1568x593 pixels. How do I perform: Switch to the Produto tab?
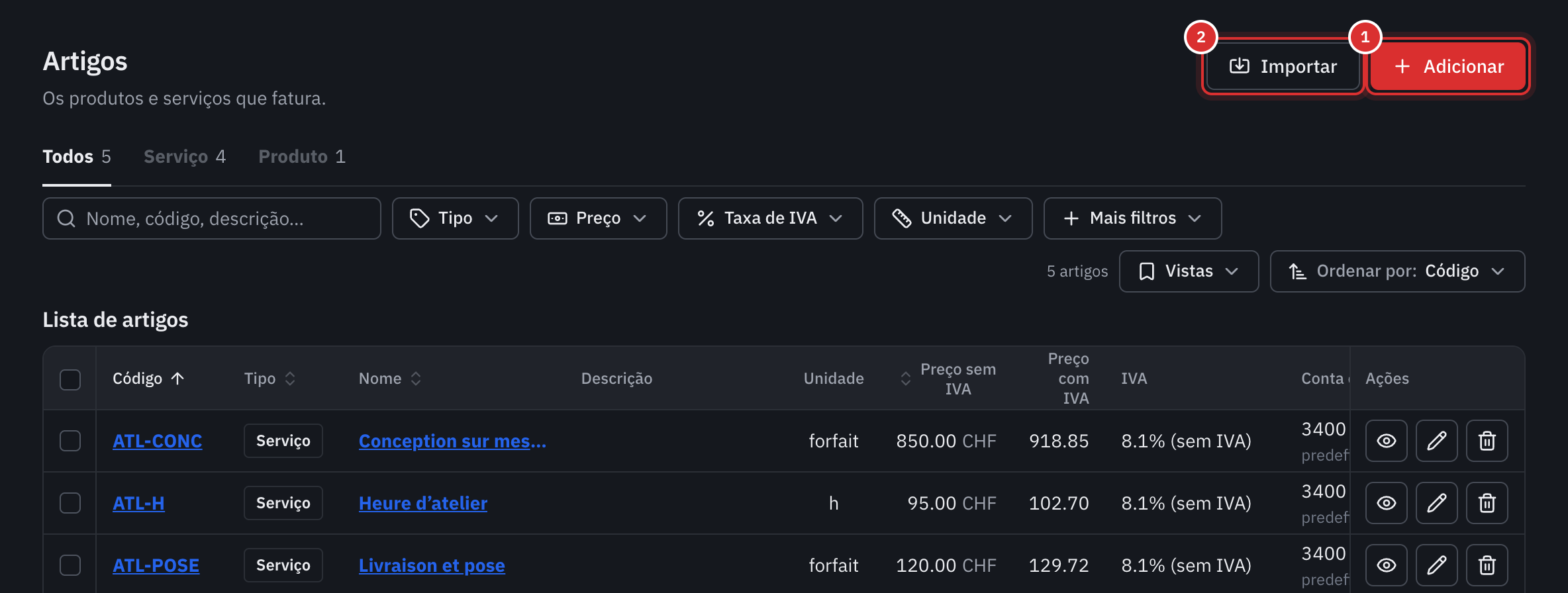click(302, 157)
